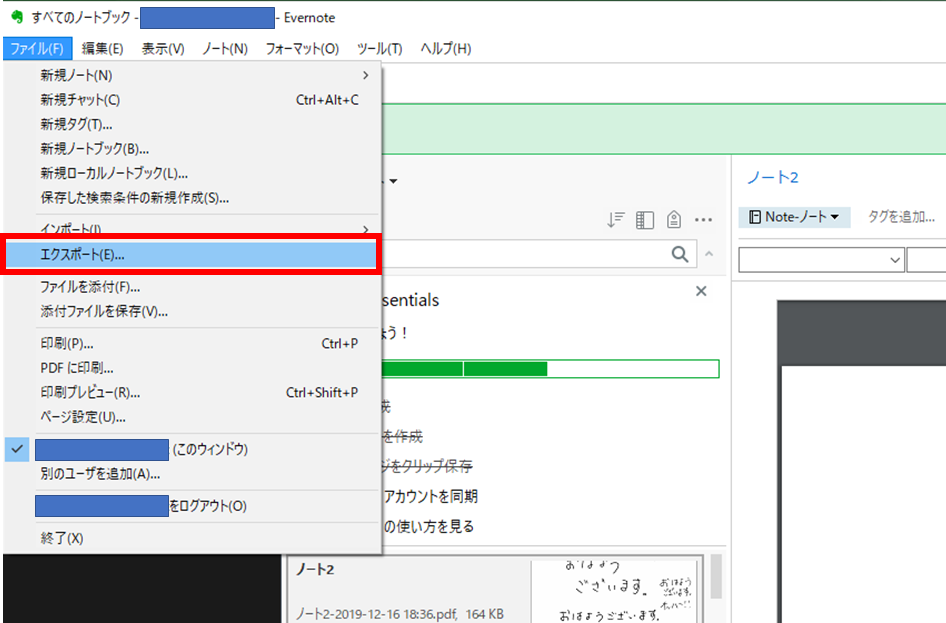The image size is (946, 623).
Task: Select 新規チャット(C) from File menu
Action: [192, 100]
